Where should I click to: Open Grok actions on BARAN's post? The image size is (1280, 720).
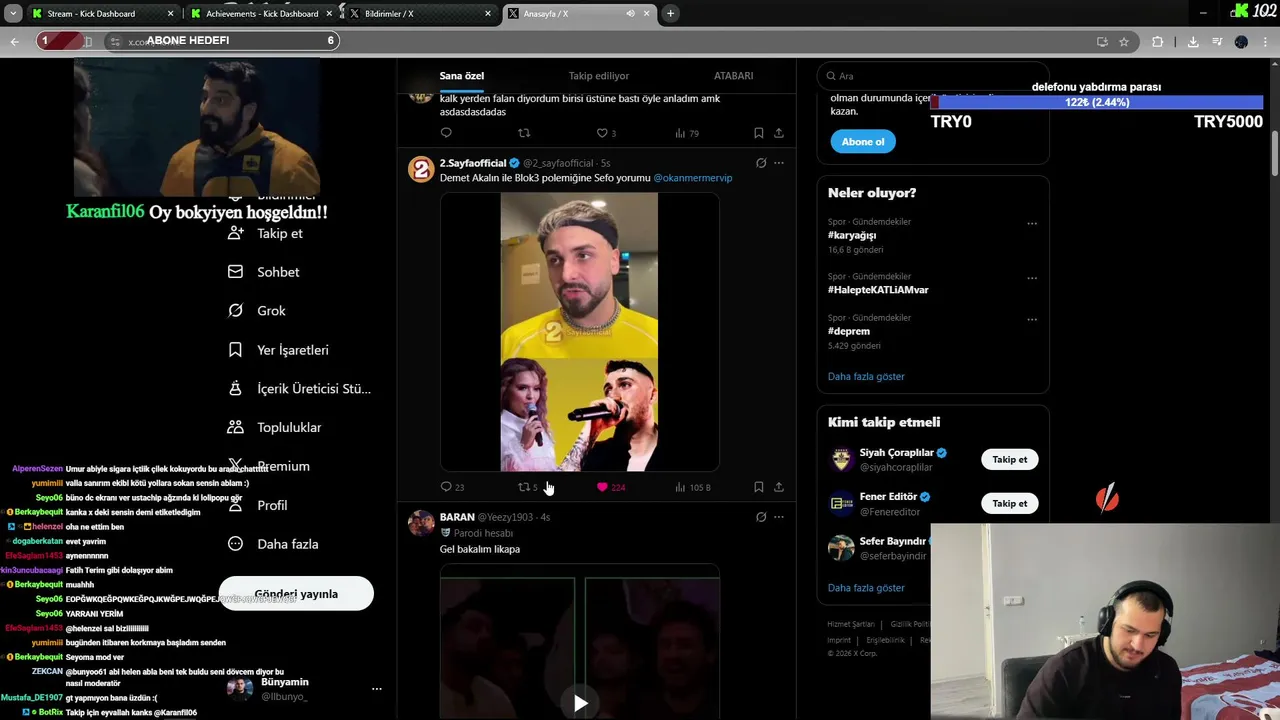(x=761, y=517)
